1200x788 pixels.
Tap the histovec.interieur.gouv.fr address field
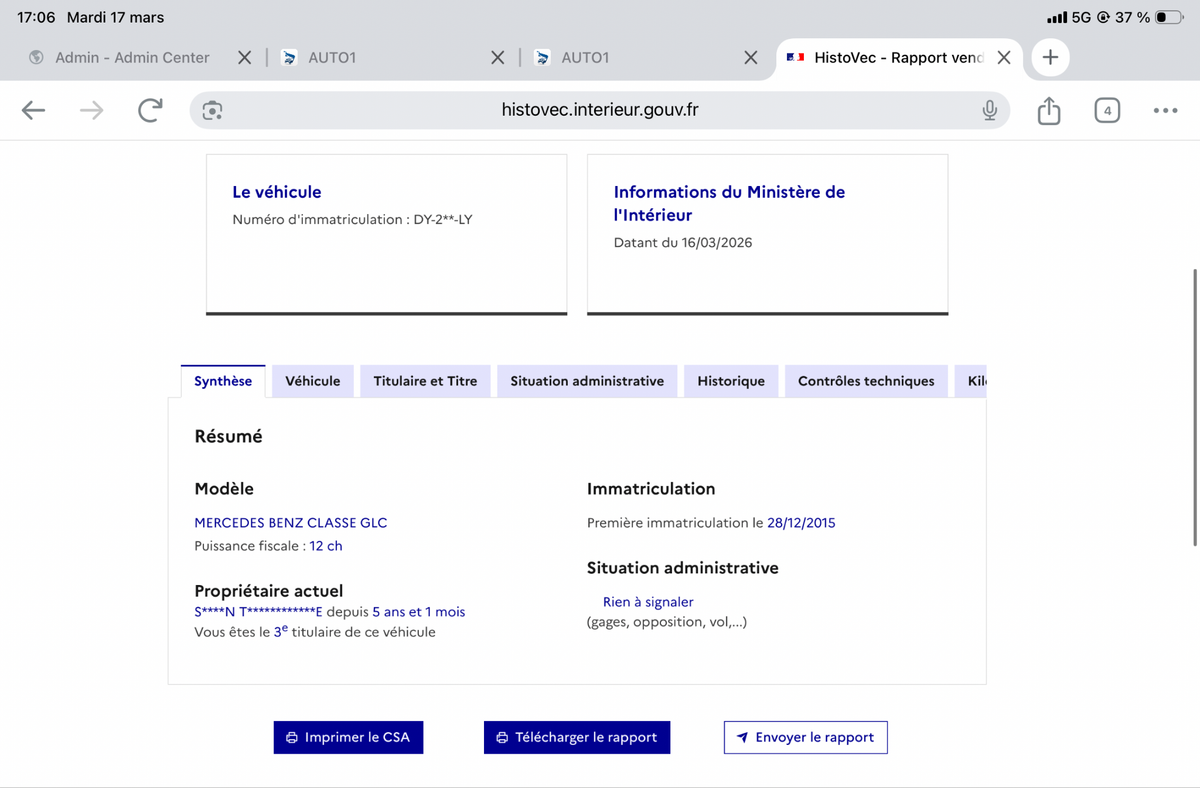point(600,110)
